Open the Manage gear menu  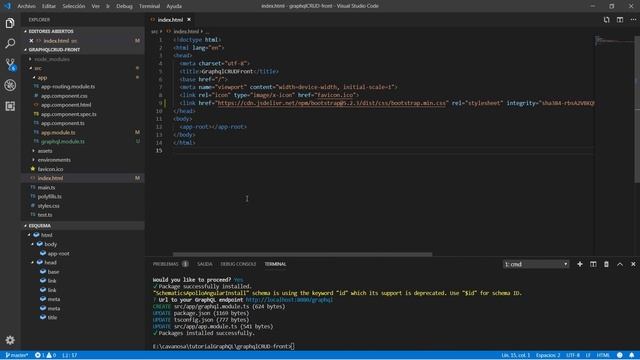click(10, 340)
